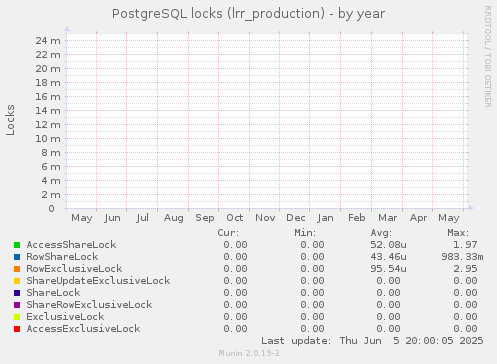
Task: Click the Cur: column header
Action: 228,233
